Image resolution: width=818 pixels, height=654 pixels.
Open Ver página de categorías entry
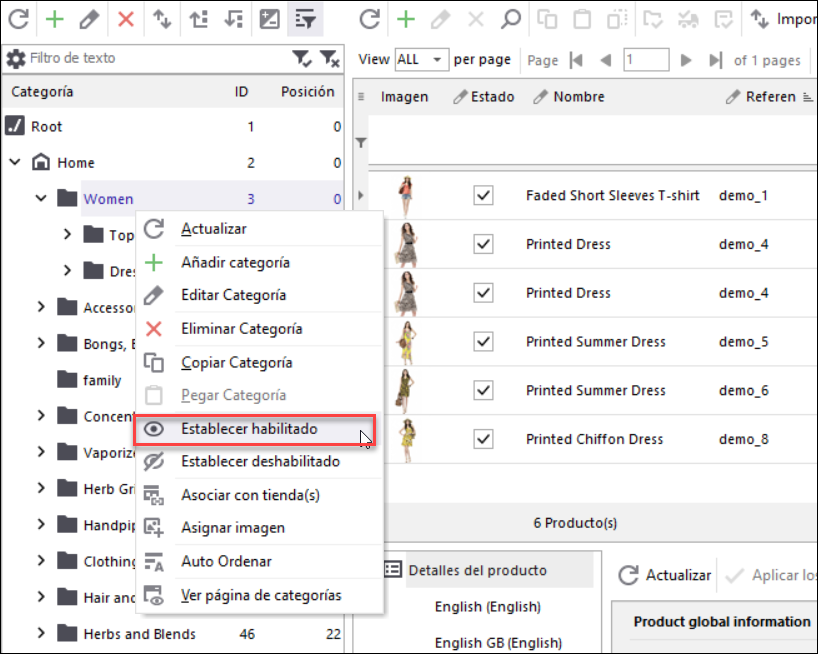point(259,595)
